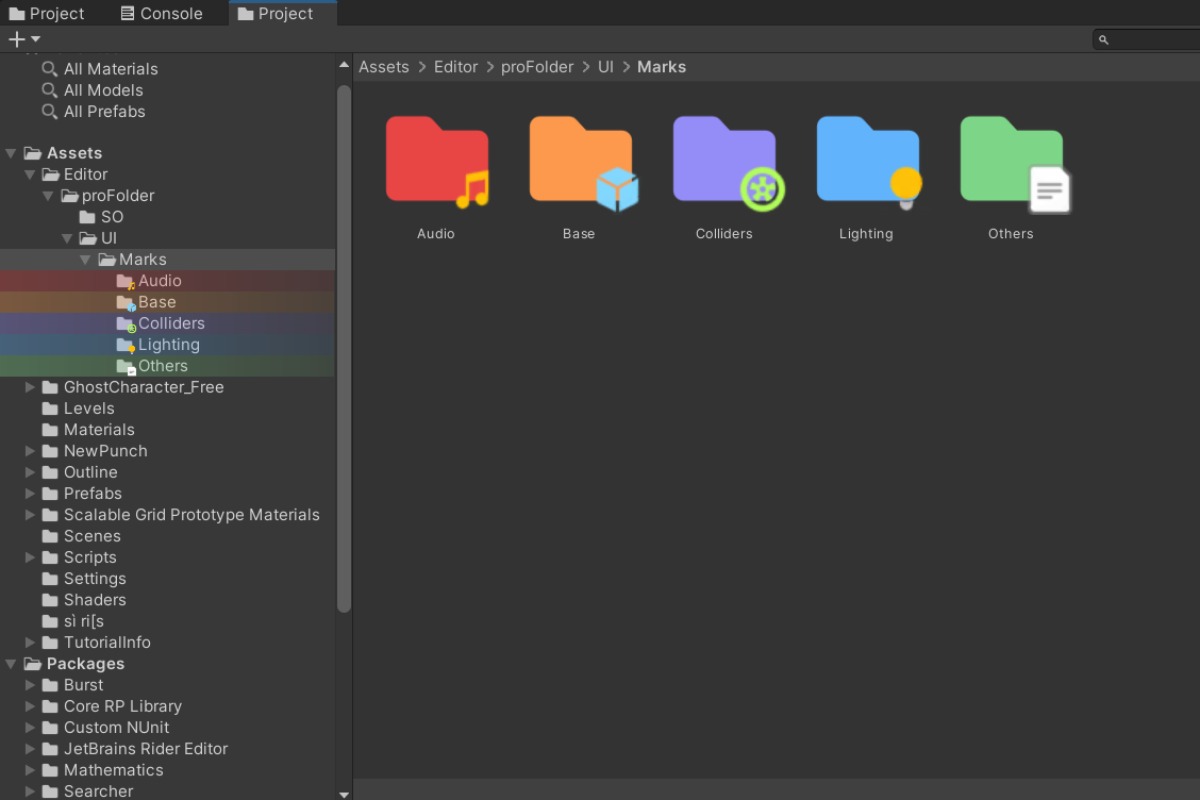Click the All Materials search icon
1200x800 pixels.
(x=49, y=69)
